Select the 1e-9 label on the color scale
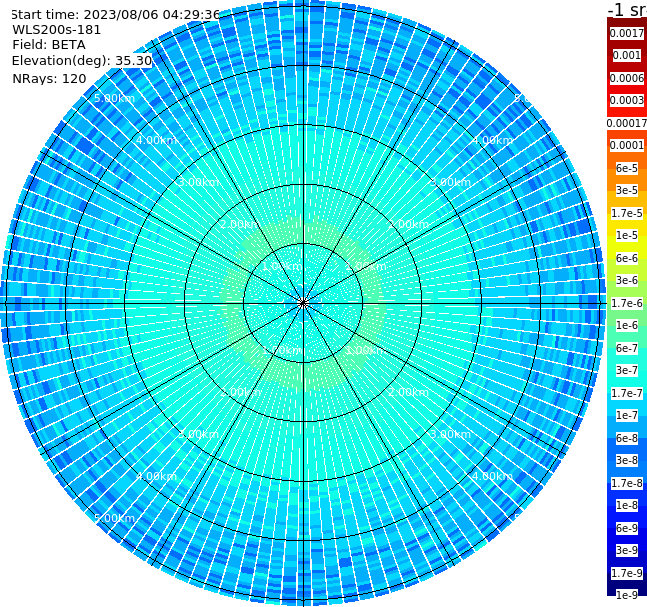Viewport: 647px width, 607px height. point(627,595)
